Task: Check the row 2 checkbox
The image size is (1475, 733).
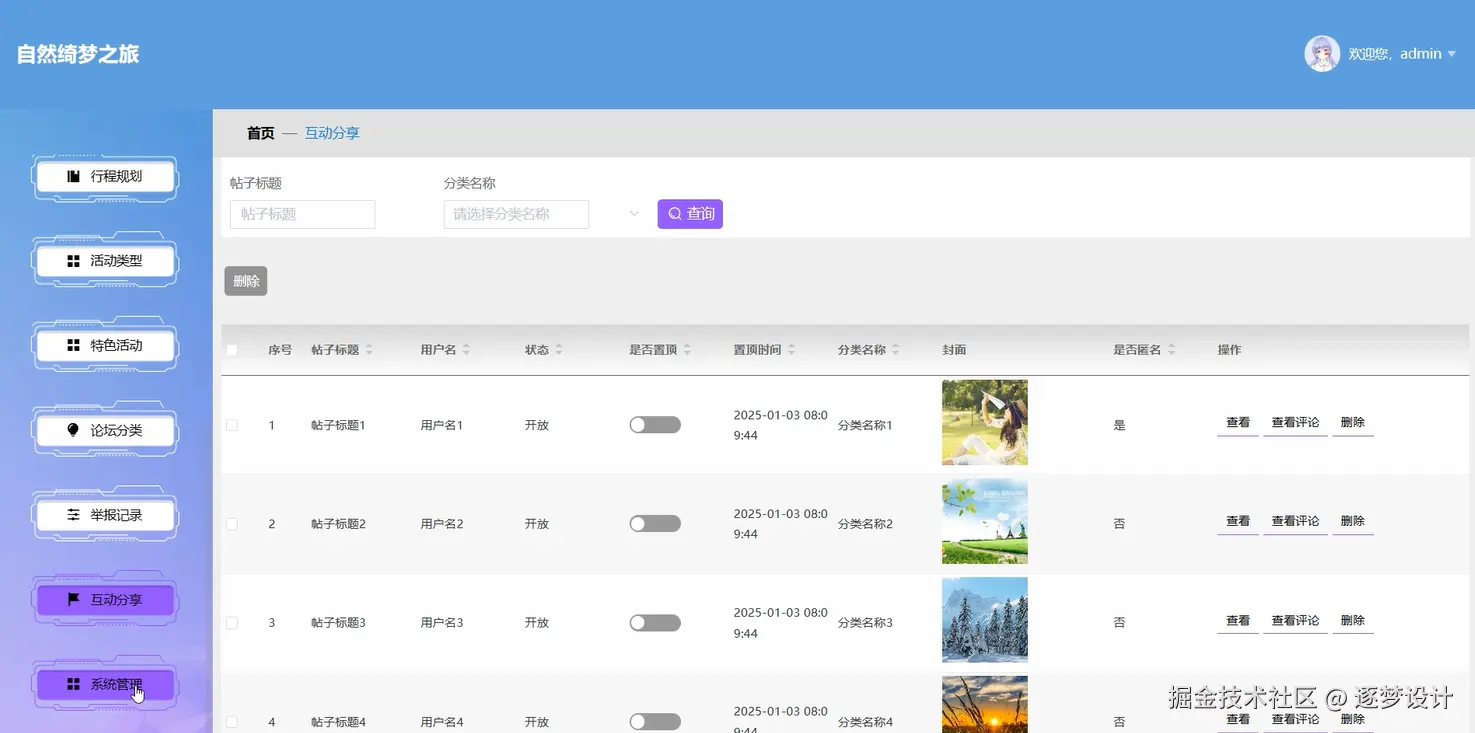Action: tap(232, 524)
